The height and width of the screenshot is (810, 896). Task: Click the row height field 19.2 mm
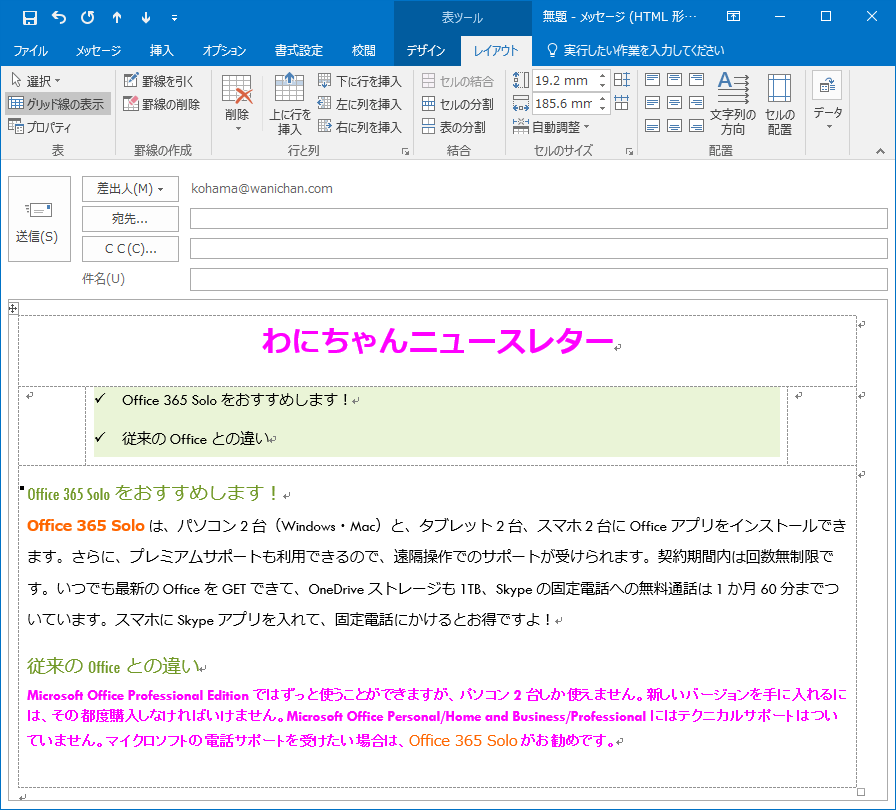[563, 81]
